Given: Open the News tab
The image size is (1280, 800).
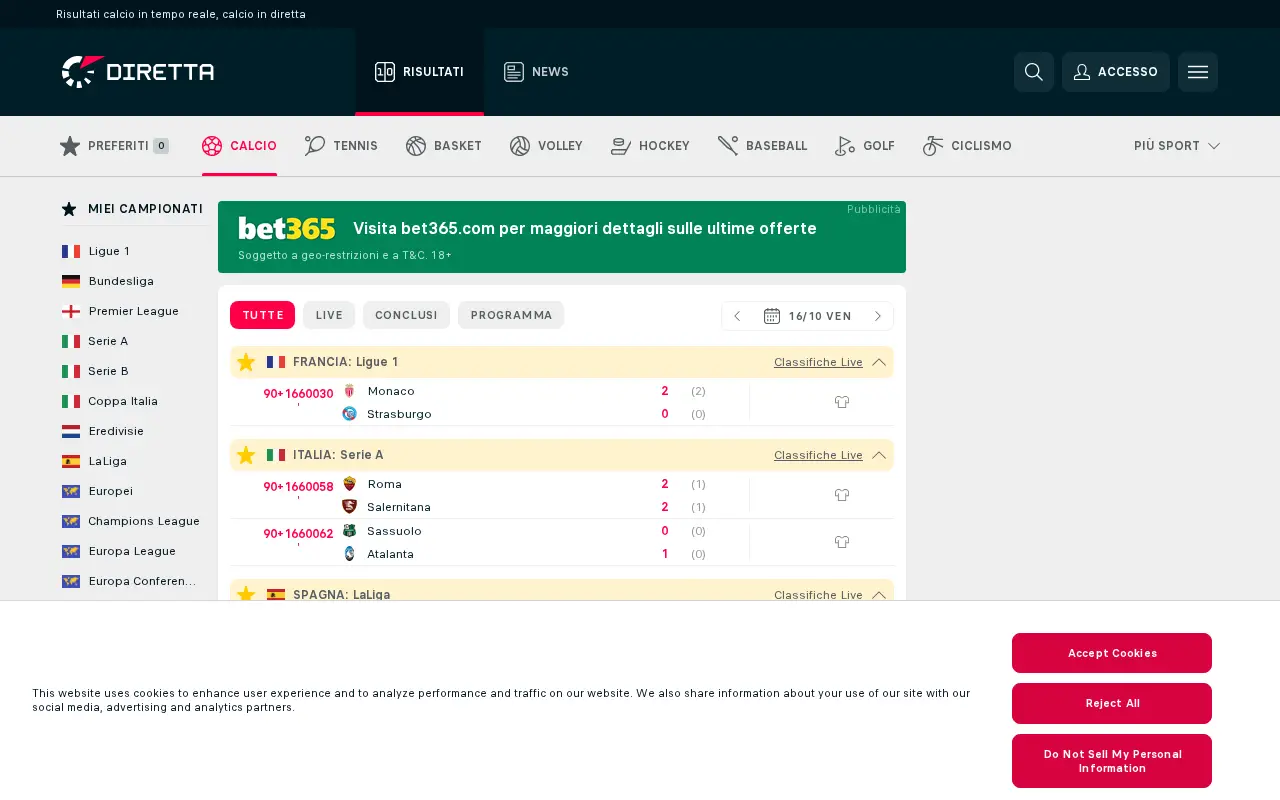Looking at the screenshot, I should pyautogui.click(x=536, y=72).
